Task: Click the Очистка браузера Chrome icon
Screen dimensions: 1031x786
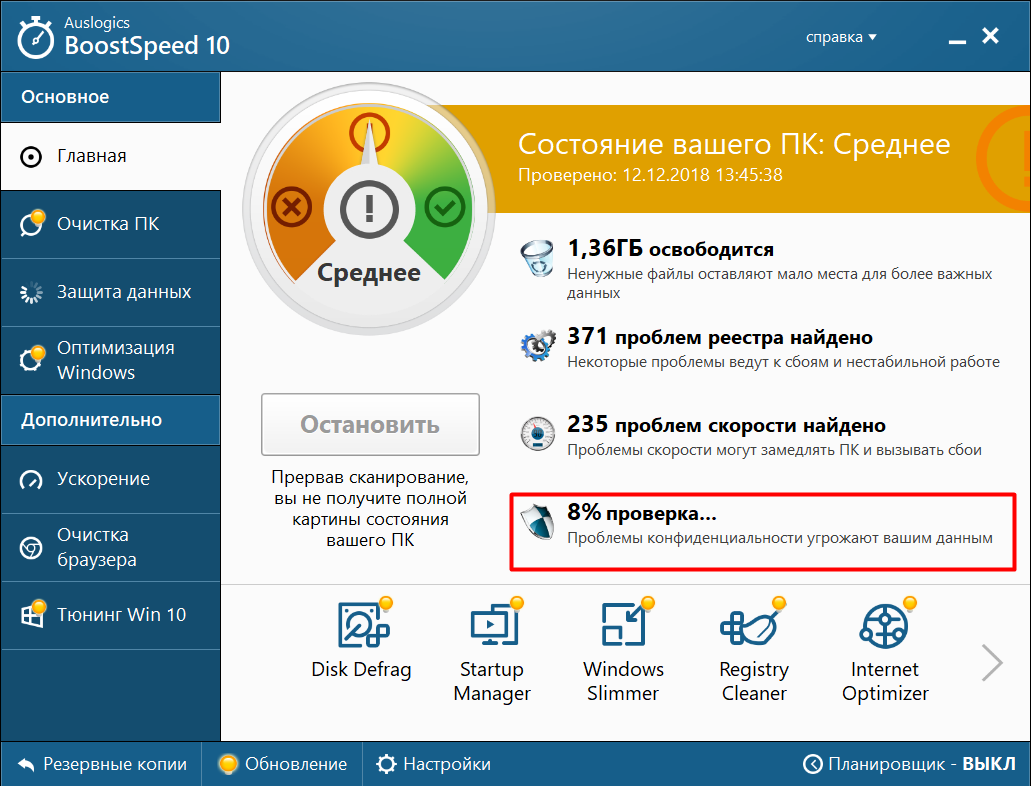Action: click(31, 548)
